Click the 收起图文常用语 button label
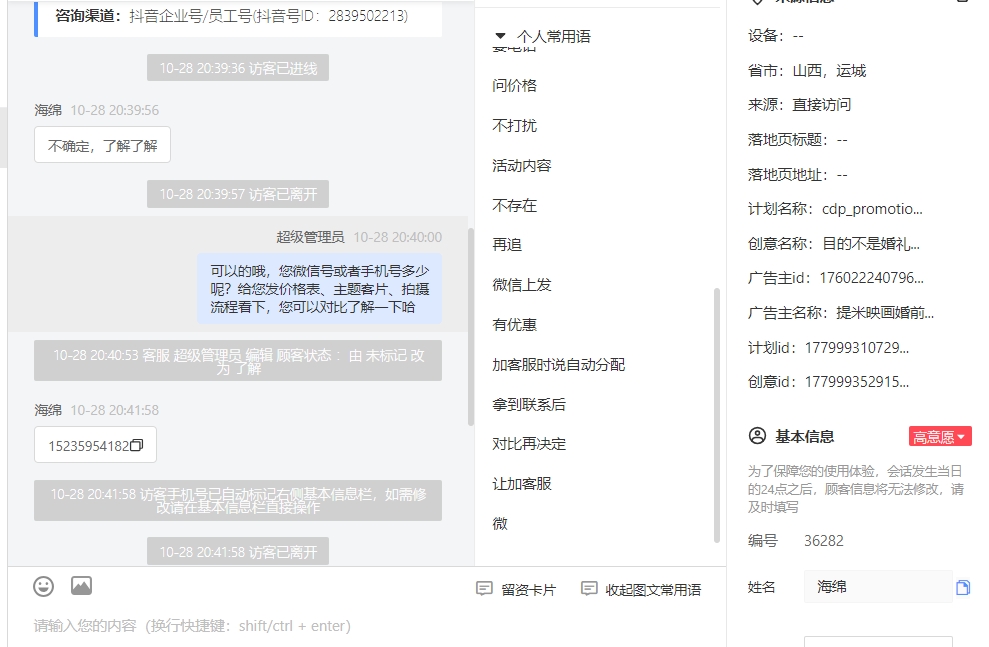989x647 pixels. pos(653,590)
